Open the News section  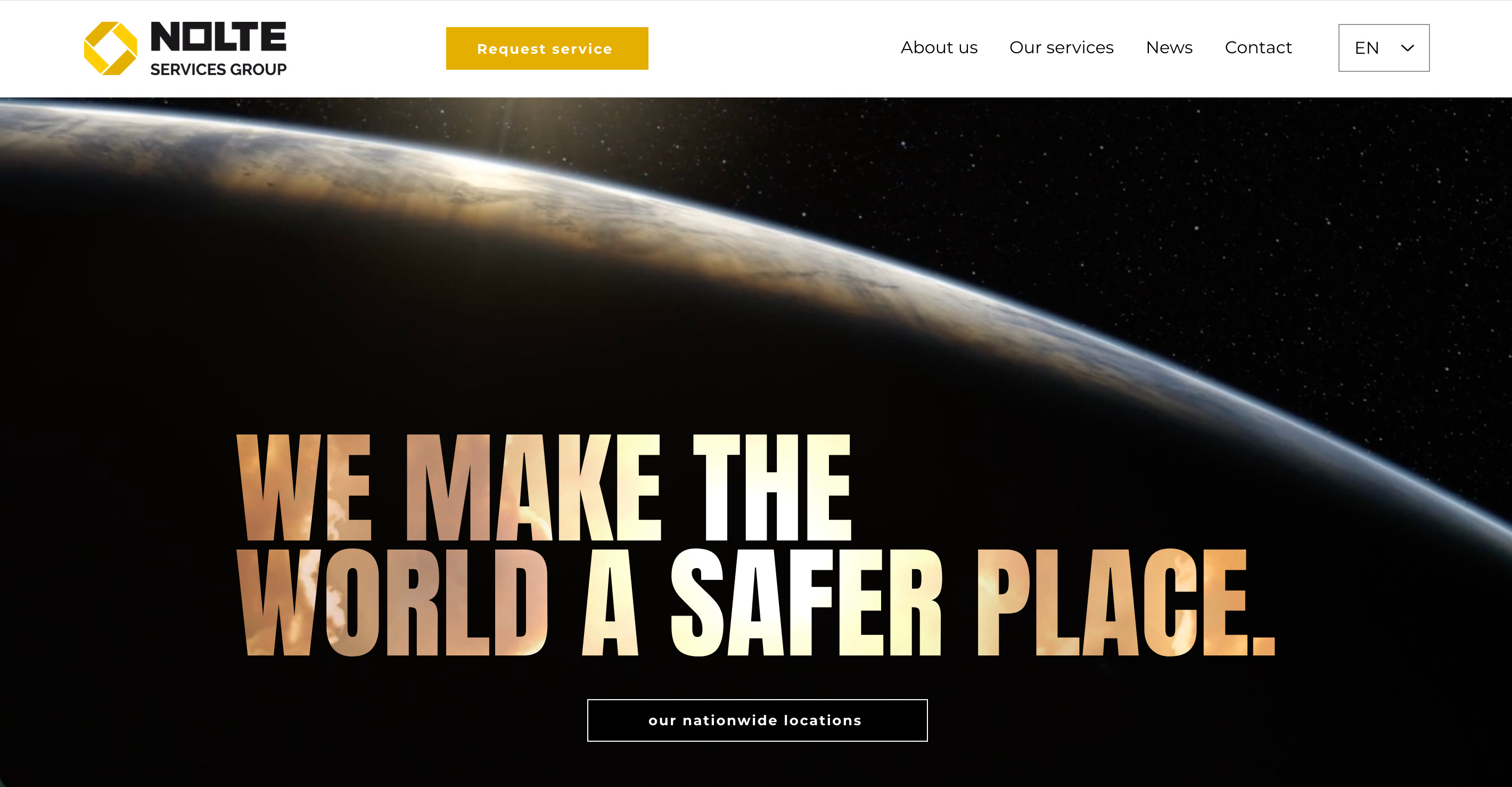tap(1169, 47)
